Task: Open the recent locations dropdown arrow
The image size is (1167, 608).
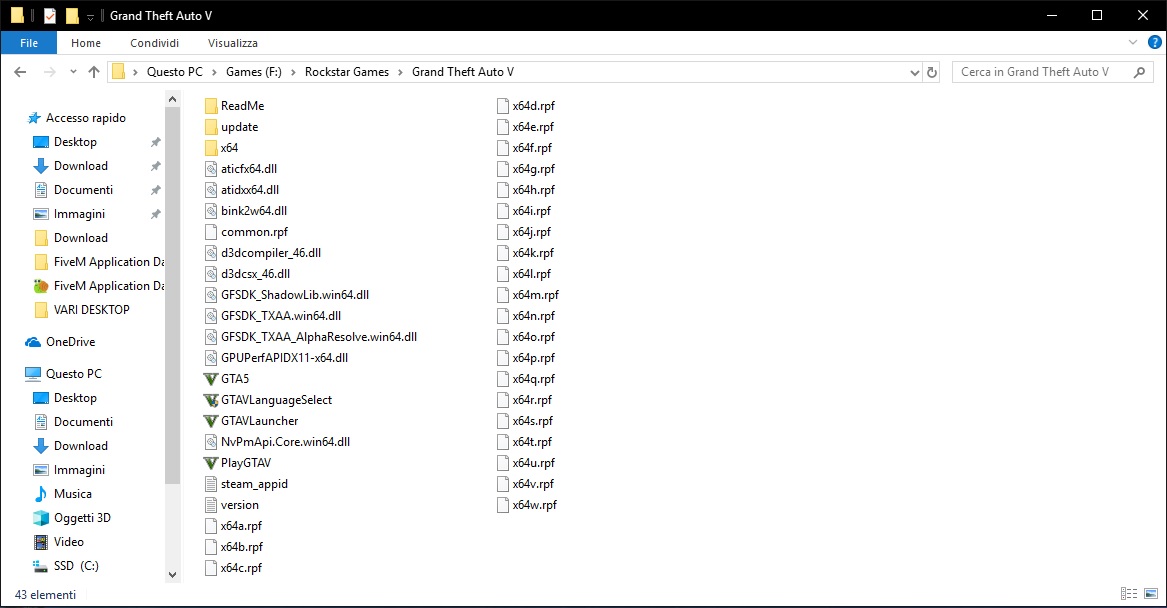Action: (73, 72)
